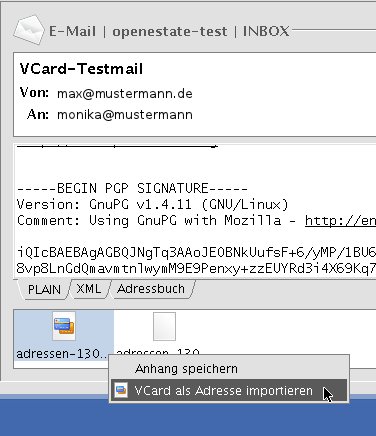
Task: Click the INBOX text in header
Action: pos(266,31)
